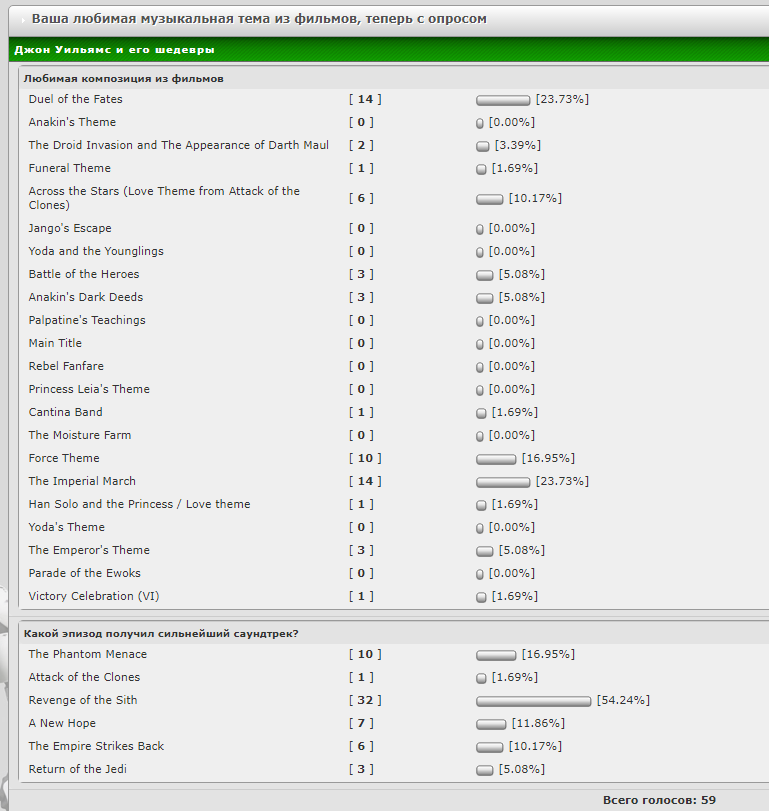Click the 'Victory Celebration (VI)' option
Screen dimensions: 769x811
pos(94,596)
